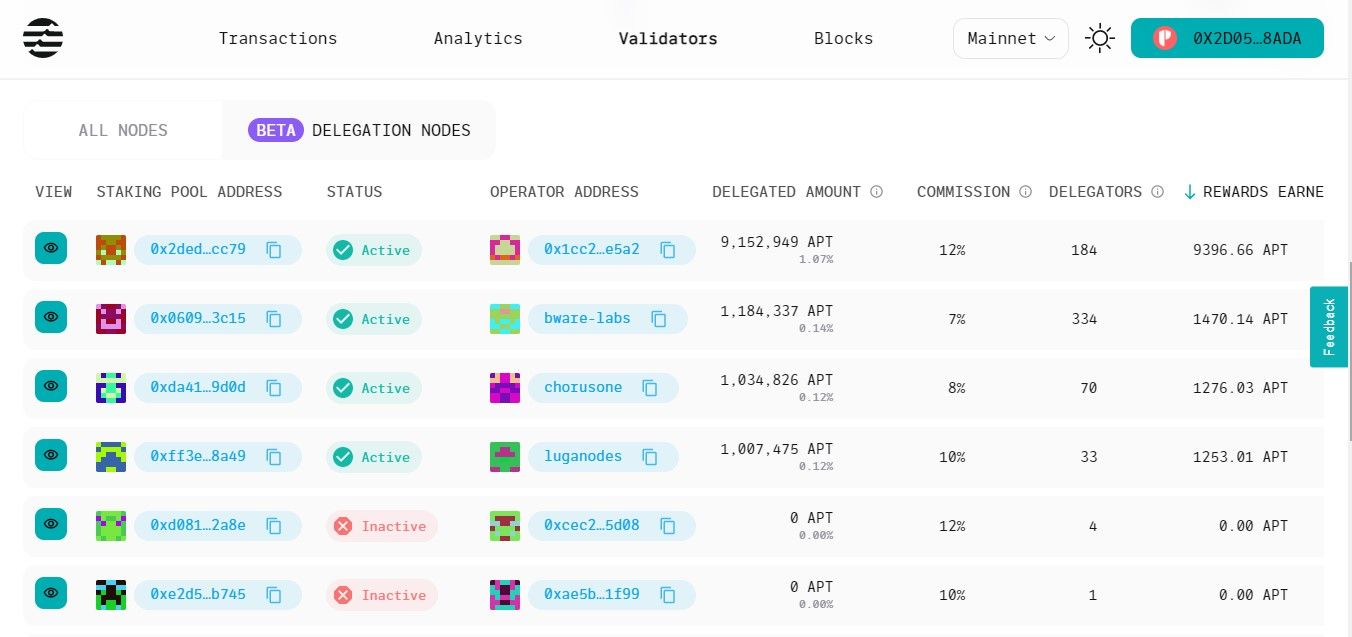
Task: Open the Feedback side tab
Action: (x=1329, y=327)
